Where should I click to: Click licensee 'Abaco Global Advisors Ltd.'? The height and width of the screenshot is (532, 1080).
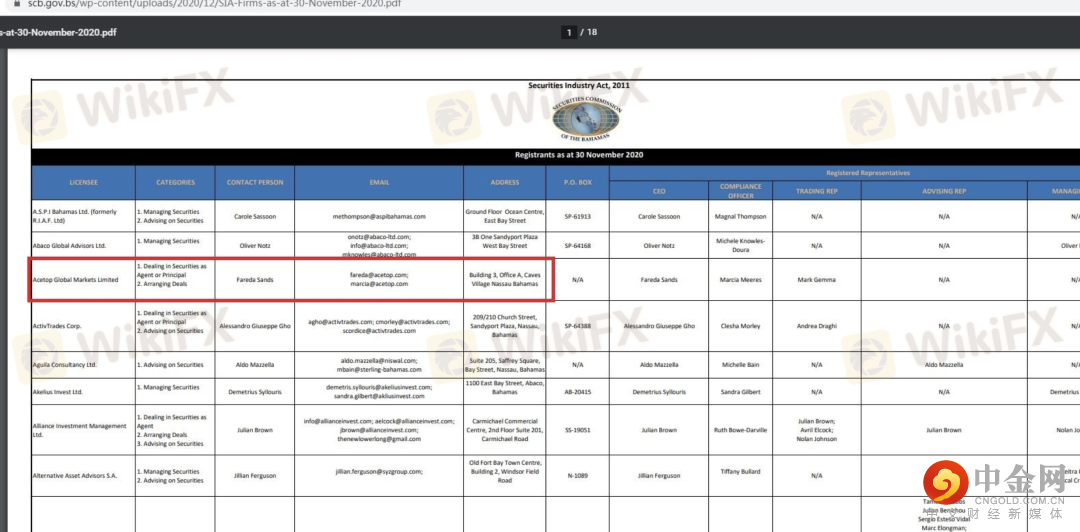[69, 245]
